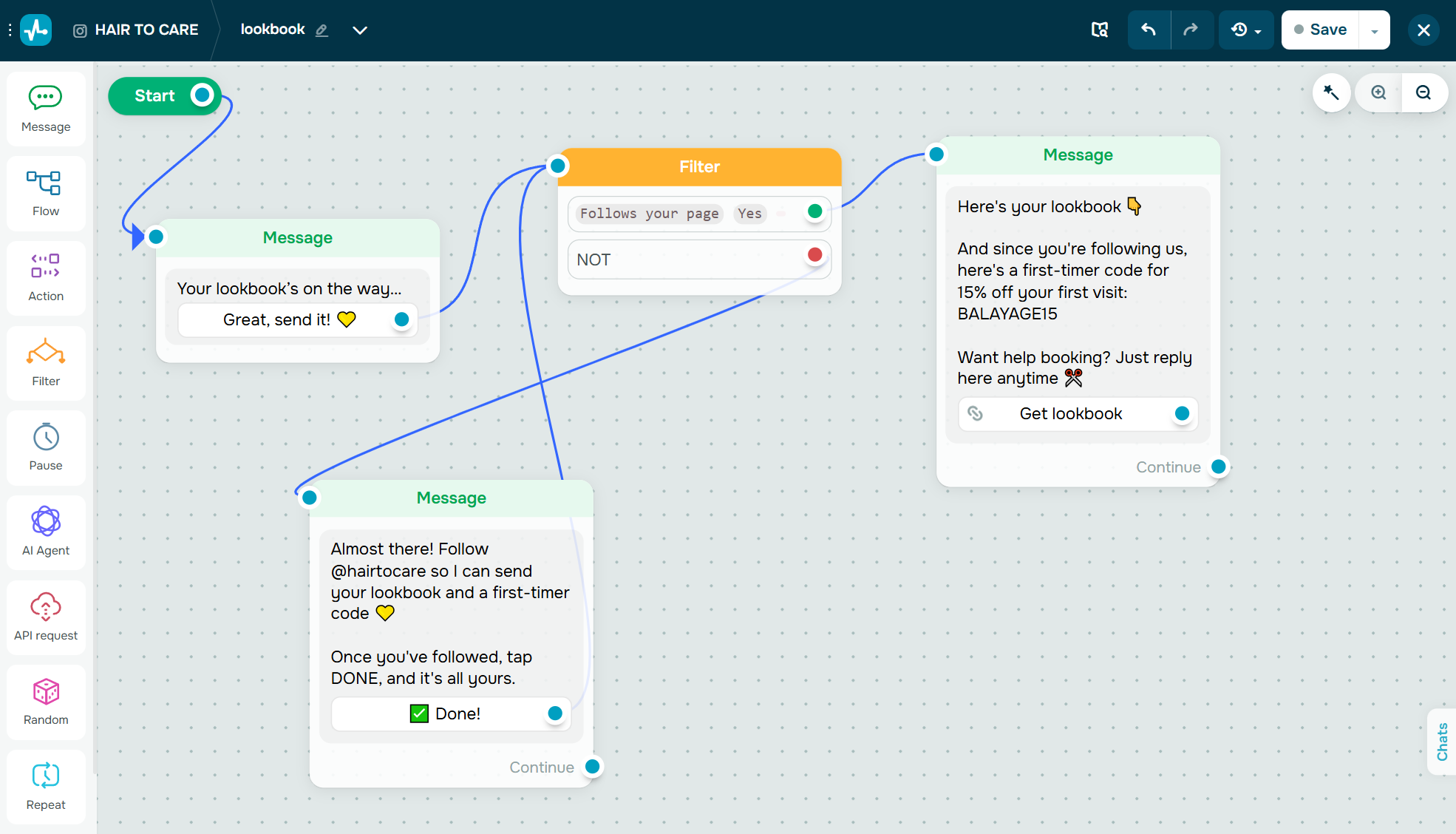Click the input connector of Filter block
This screenshot has height=834, width=1456.
558,166
